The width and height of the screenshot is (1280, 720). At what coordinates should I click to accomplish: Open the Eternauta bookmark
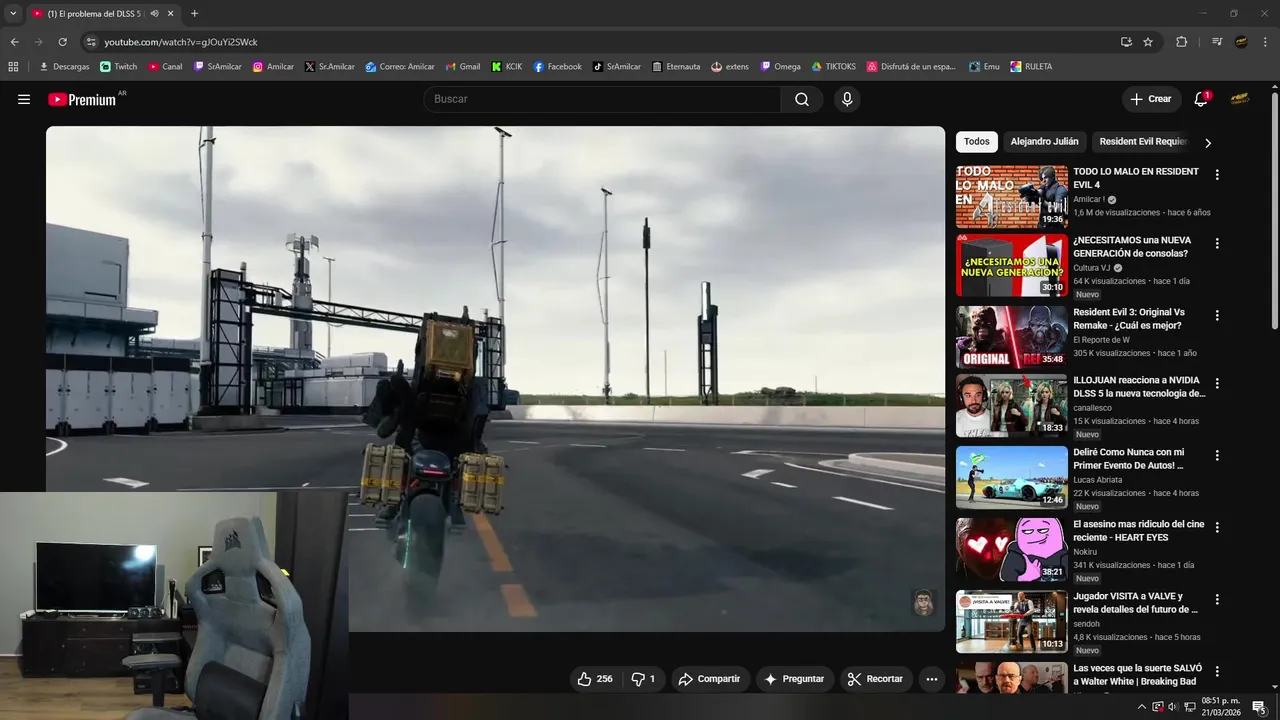pos(676,67)
